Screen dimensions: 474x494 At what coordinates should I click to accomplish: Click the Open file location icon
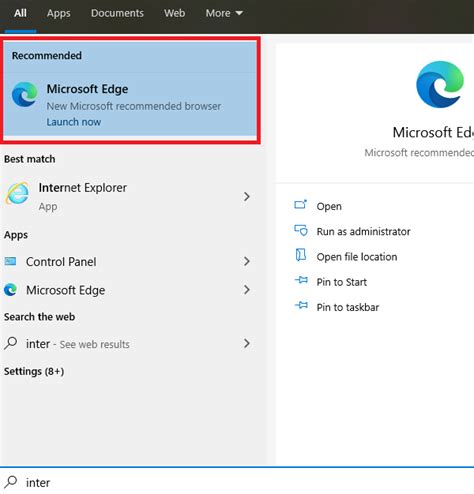tap(301, 255)
